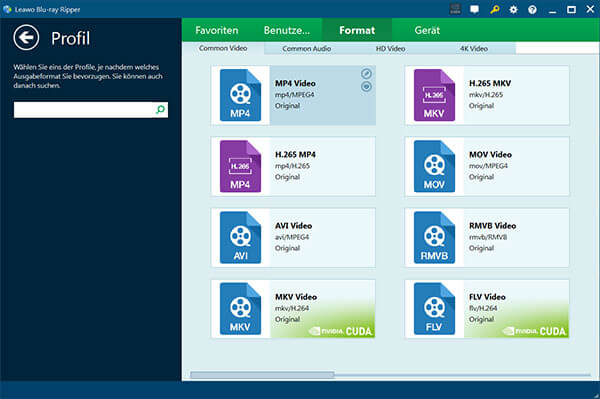
Task: Click the mov/MPEG4 codec text
Action: (488, 166)
